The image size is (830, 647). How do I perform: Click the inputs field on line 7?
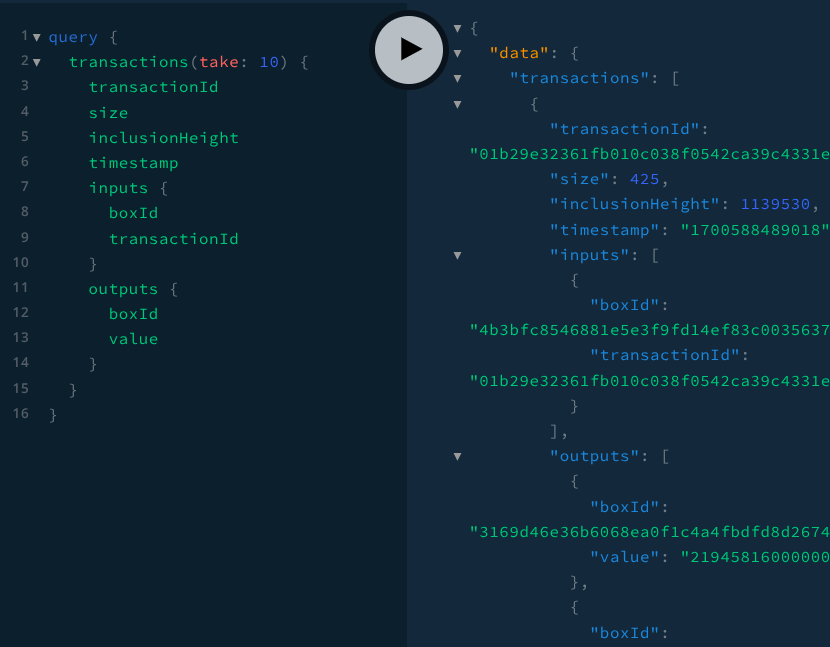coord(119,188)
